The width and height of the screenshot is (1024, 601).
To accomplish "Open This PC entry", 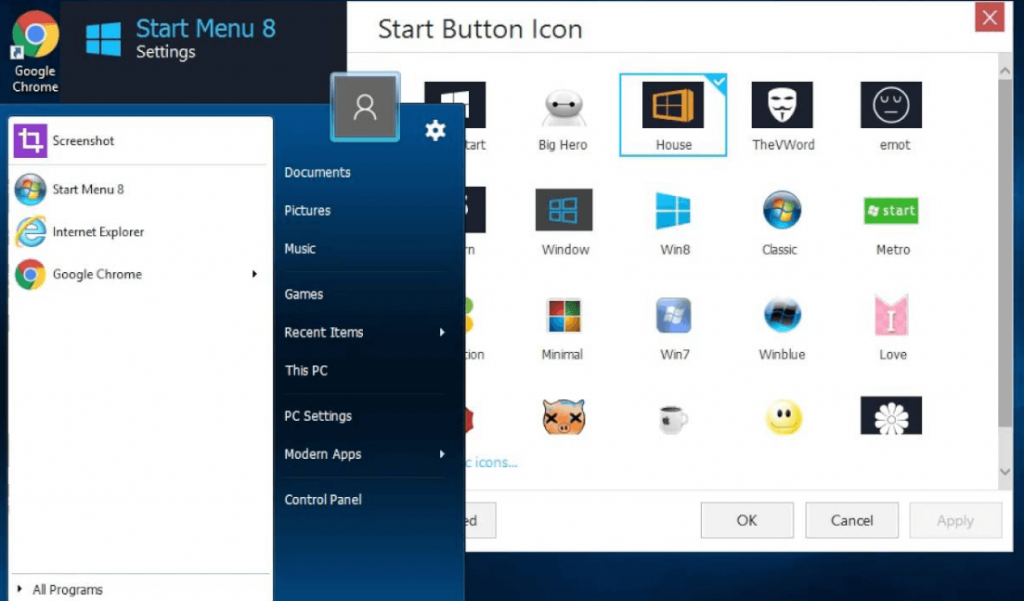I will [306, 370].
